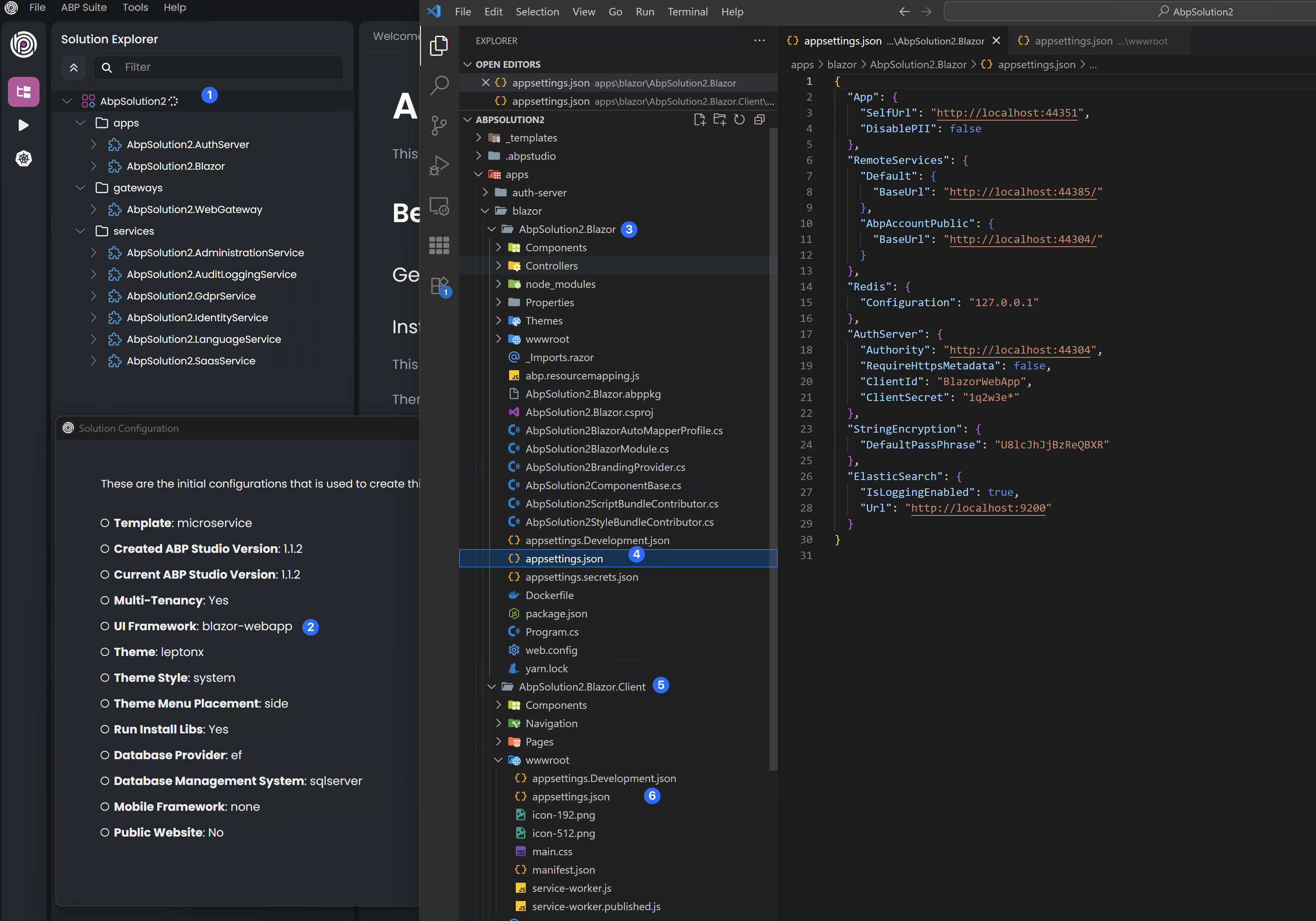This screenshot has width=1316, height=921.
Task: Select AbpSolution2.SaasService in Solution Explorer
Action: click(191, 361)
